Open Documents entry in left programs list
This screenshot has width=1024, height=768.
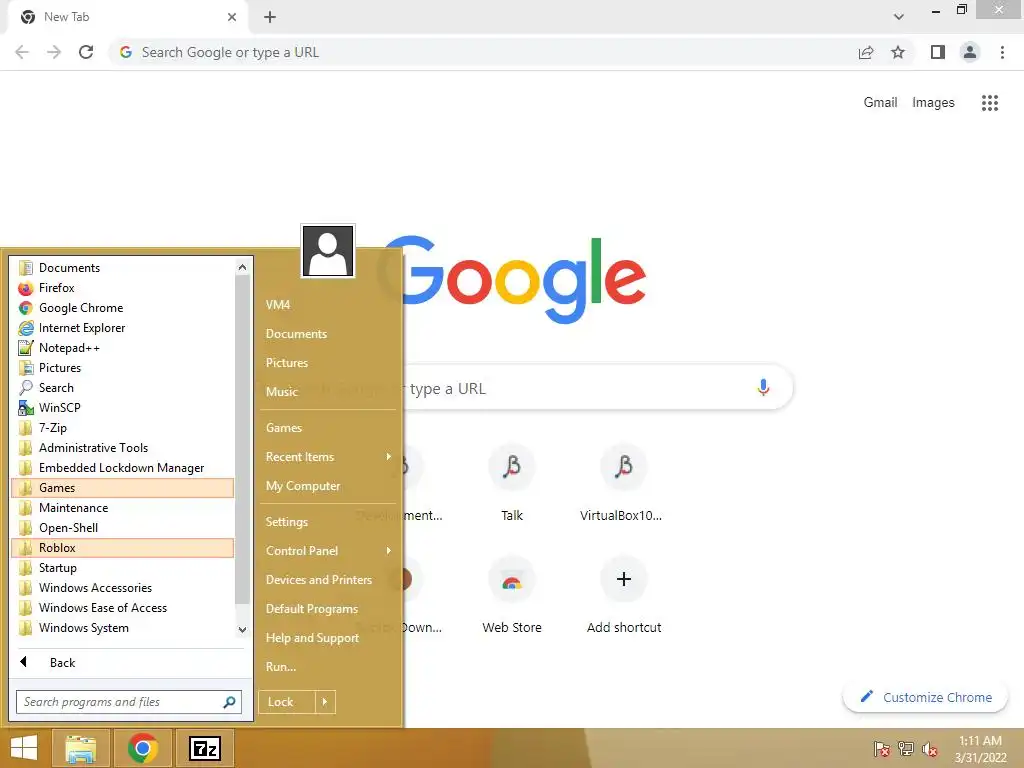[122, 268]
